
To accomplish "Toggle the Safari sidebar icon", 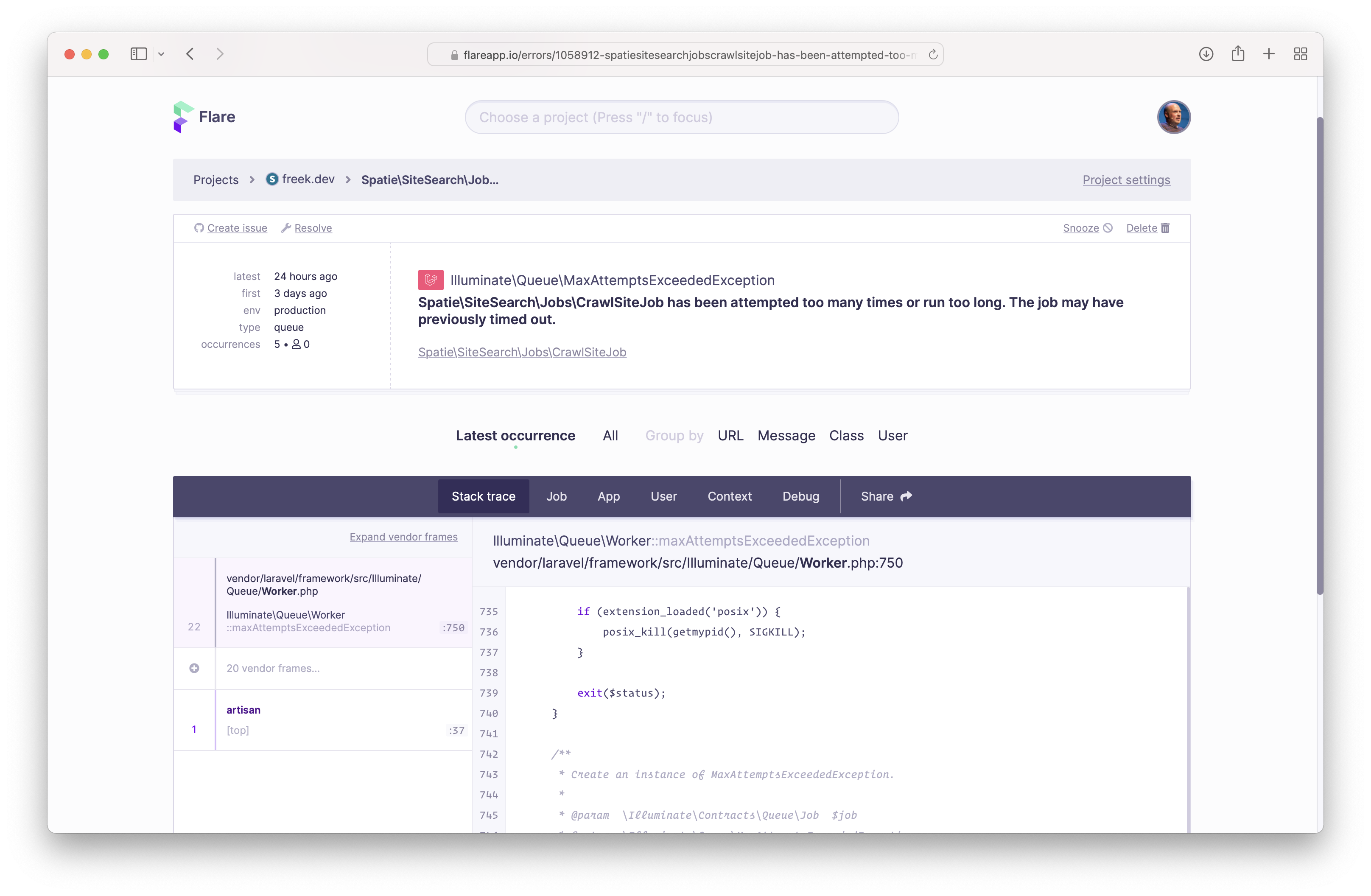I will point(139,54).
